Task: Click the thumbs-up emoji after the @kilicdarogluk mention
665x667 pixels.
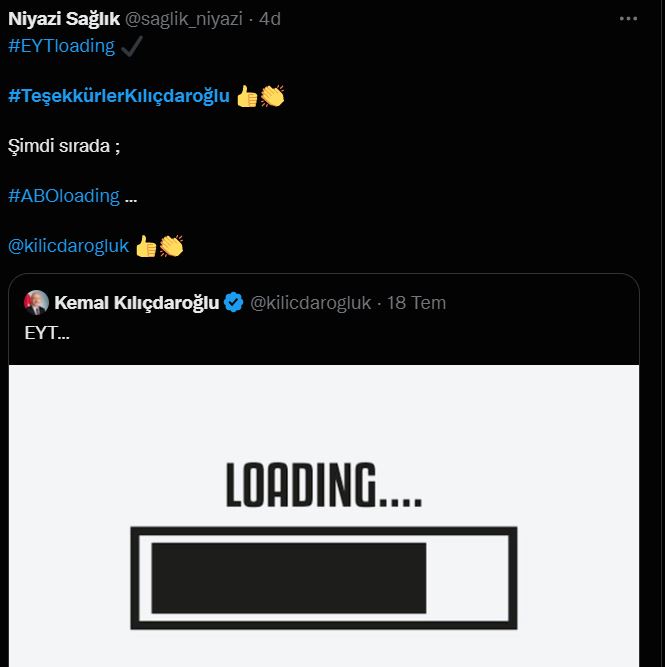Action: click(145, 246)
